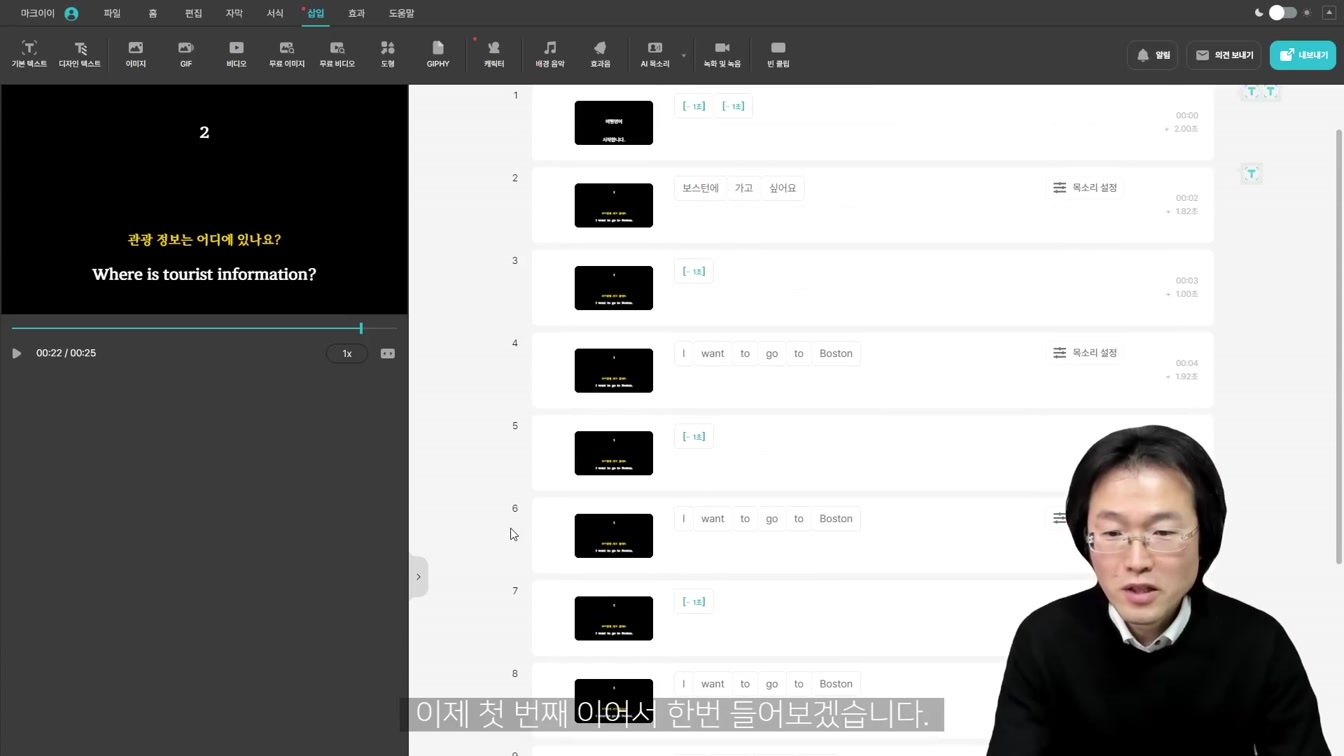Click the word Boston in clip 8
The width and height of the screenshot is (1344, 756).
(836, 684)
